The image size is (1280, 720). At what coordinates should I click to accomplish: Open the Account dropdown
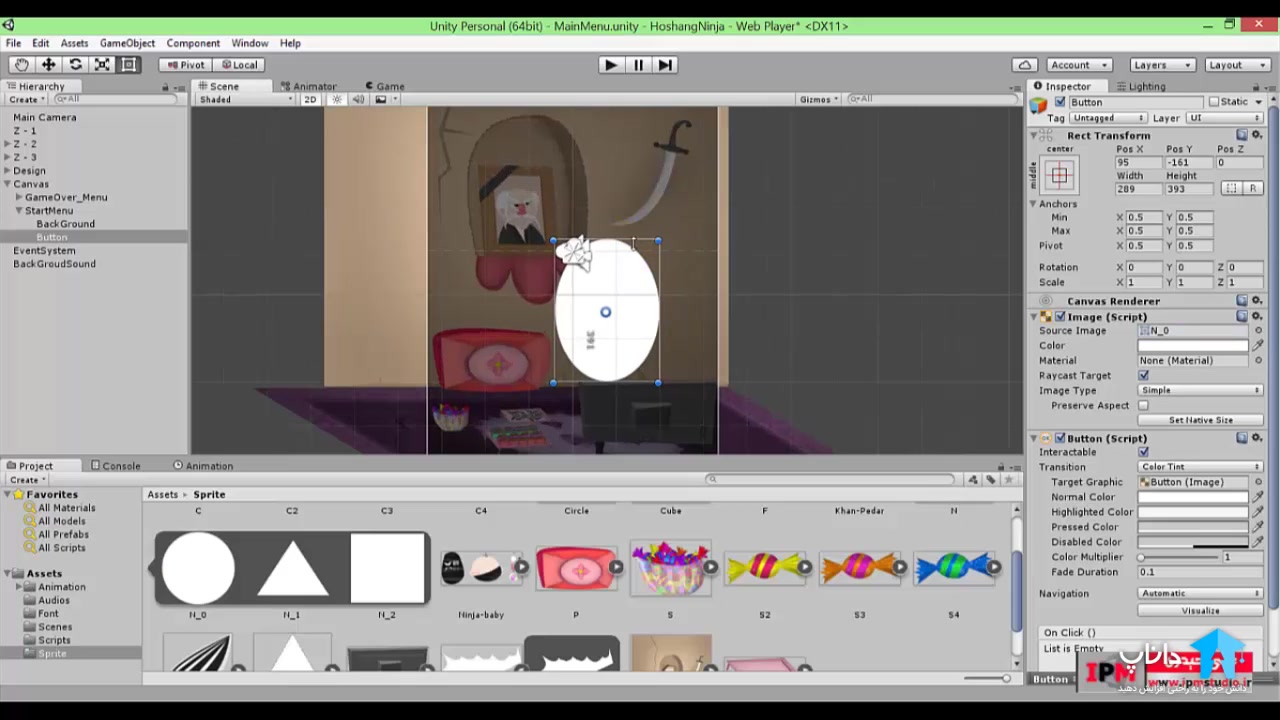[1078, 65]
